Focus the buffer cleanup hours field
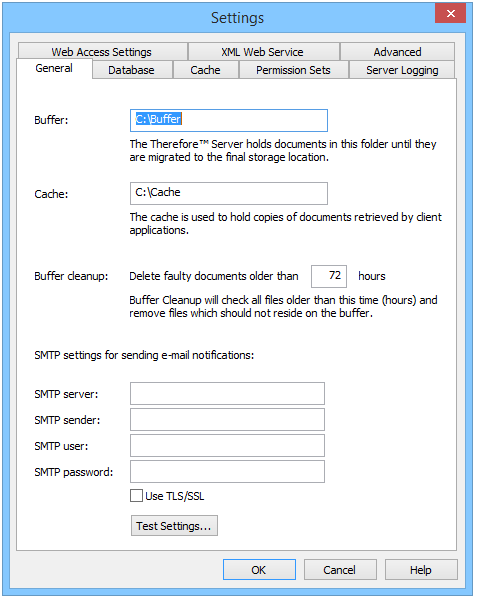 point(329,276)
